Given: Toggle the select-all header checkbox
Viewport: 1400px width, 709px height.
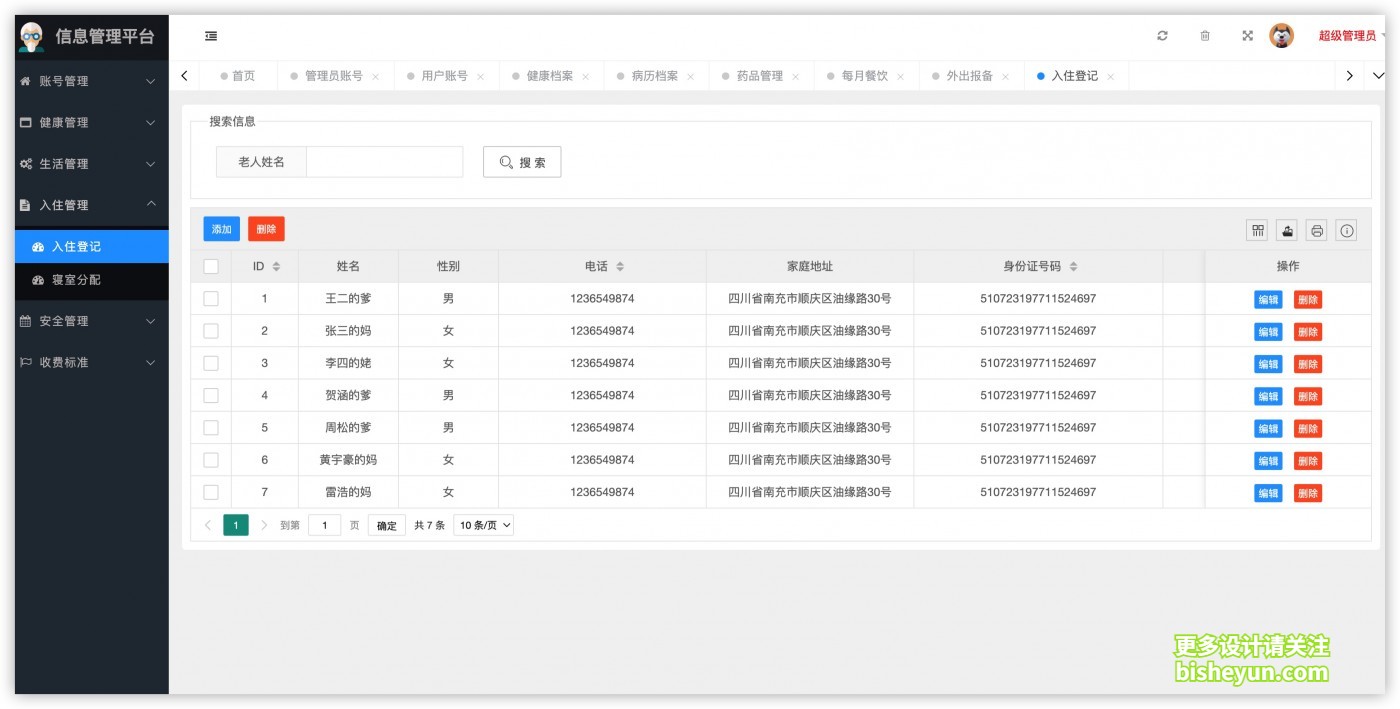Looking at the screenshot, I should pyautogui.click(x=211, y=266).
